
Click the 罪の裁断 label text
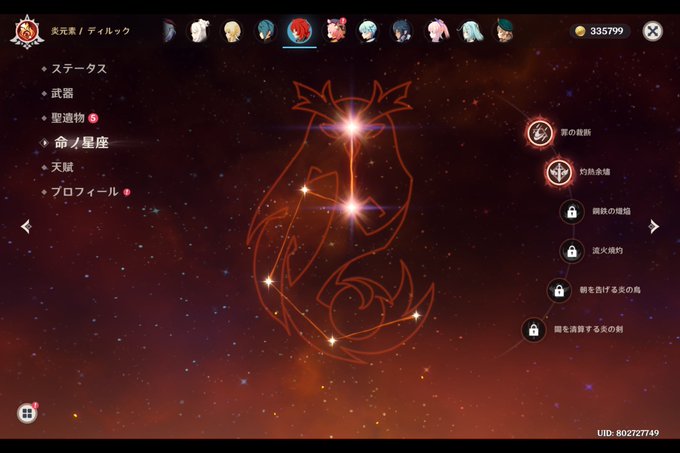pyautogui.click(x=575, y=133)
